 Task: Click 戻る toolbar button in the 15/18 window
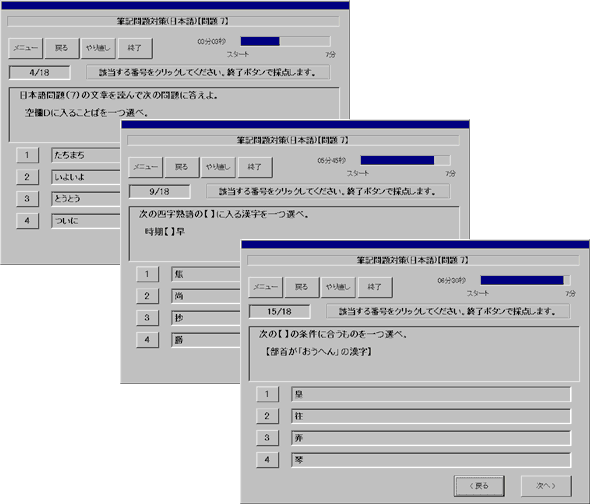tap(302, 287)
